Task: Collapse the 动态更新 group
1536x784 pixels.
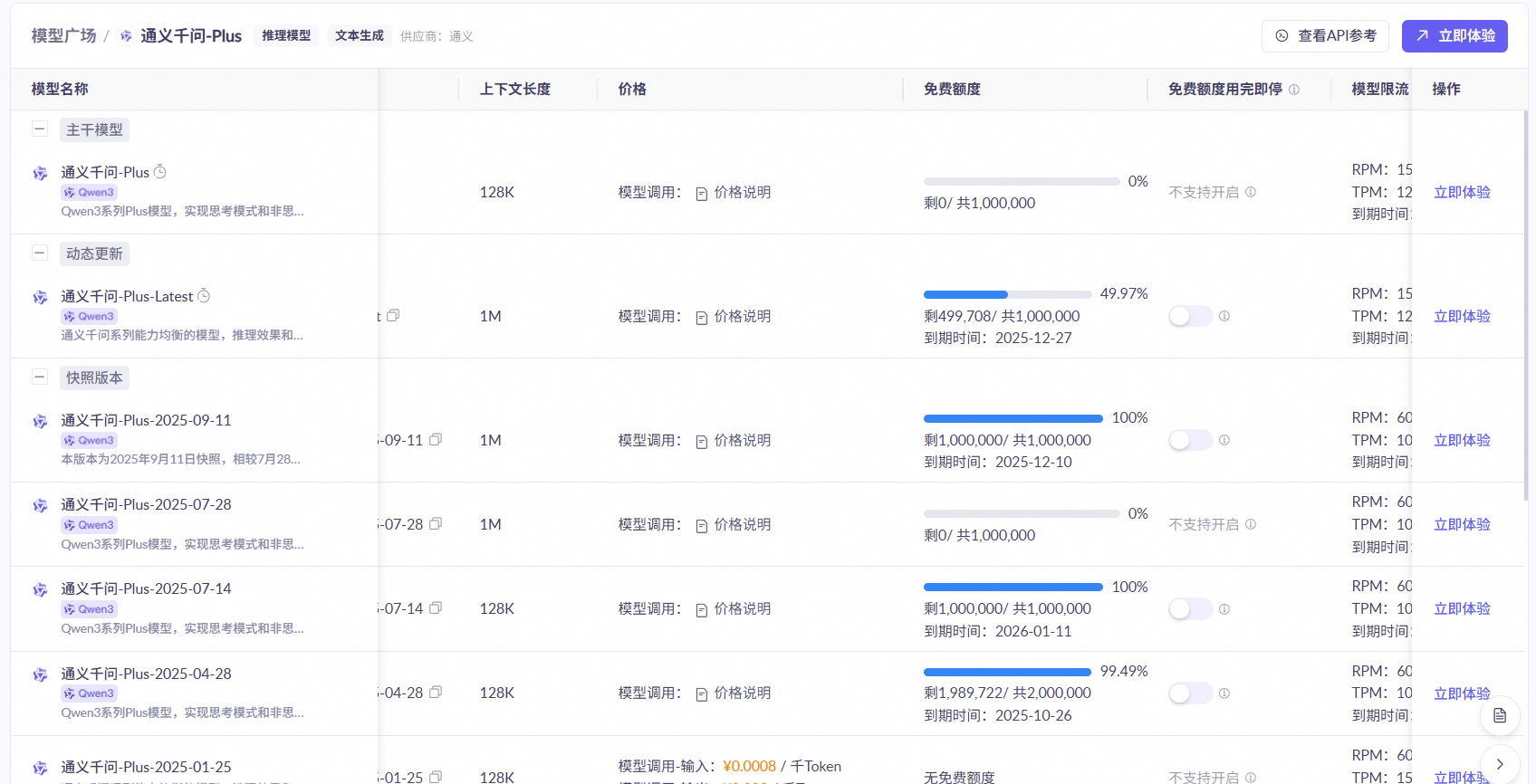Action: (40, 253)
